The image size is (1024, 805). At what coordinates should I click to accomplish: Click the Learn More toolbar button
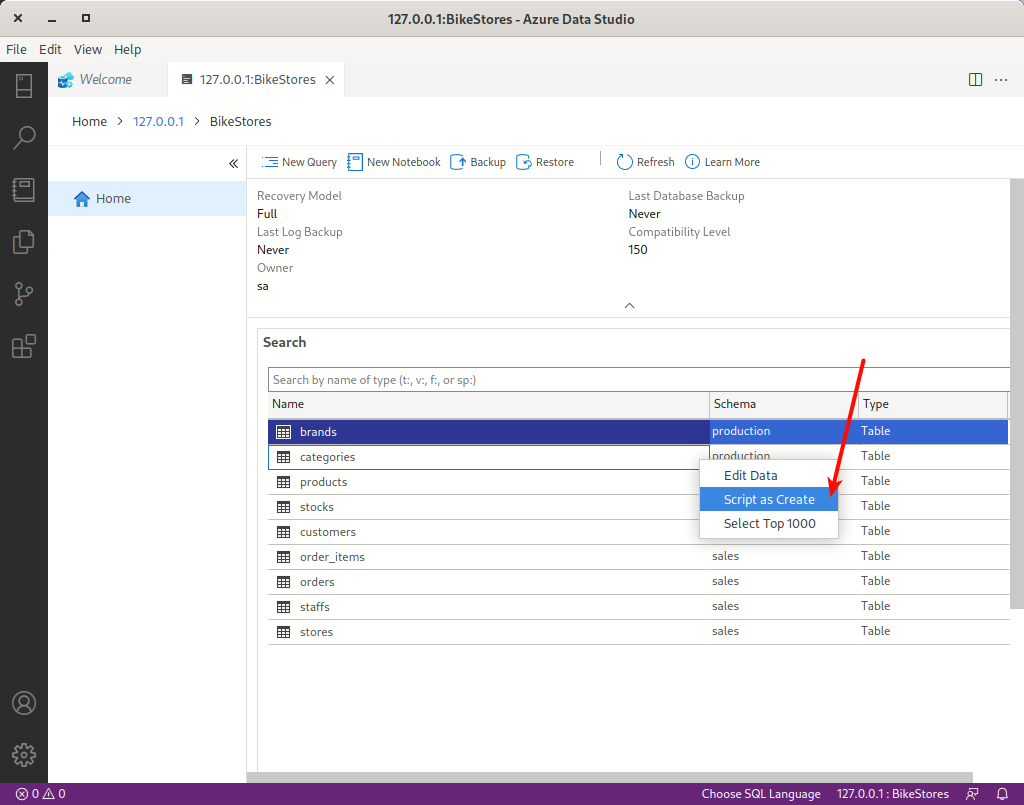tap(722, 161)
